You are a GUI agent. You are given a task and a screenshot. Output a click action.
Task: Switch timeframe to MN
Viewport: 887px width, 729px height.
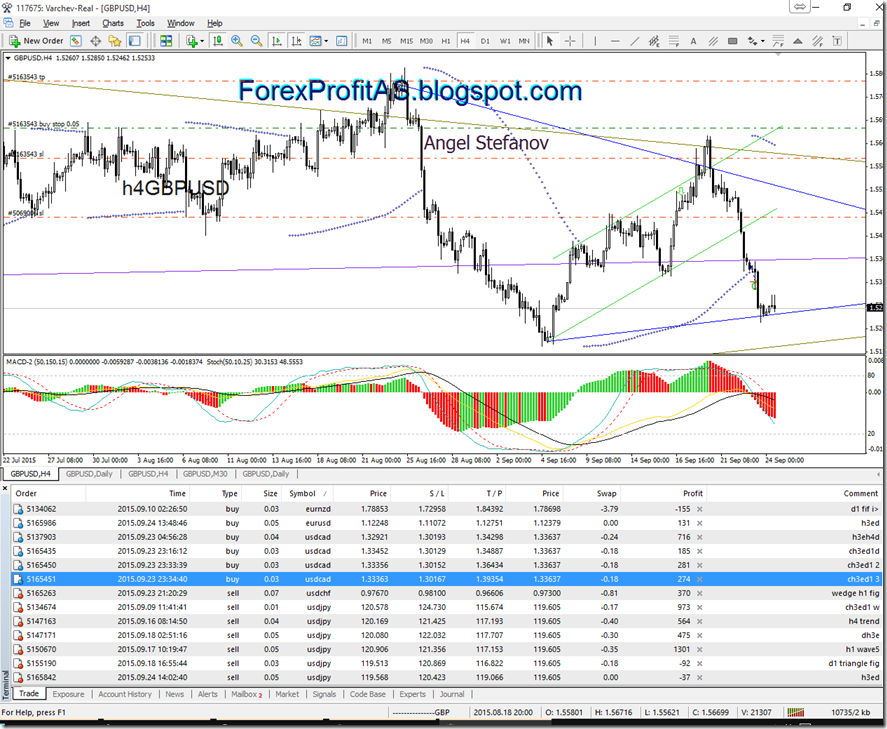(524, 41)
